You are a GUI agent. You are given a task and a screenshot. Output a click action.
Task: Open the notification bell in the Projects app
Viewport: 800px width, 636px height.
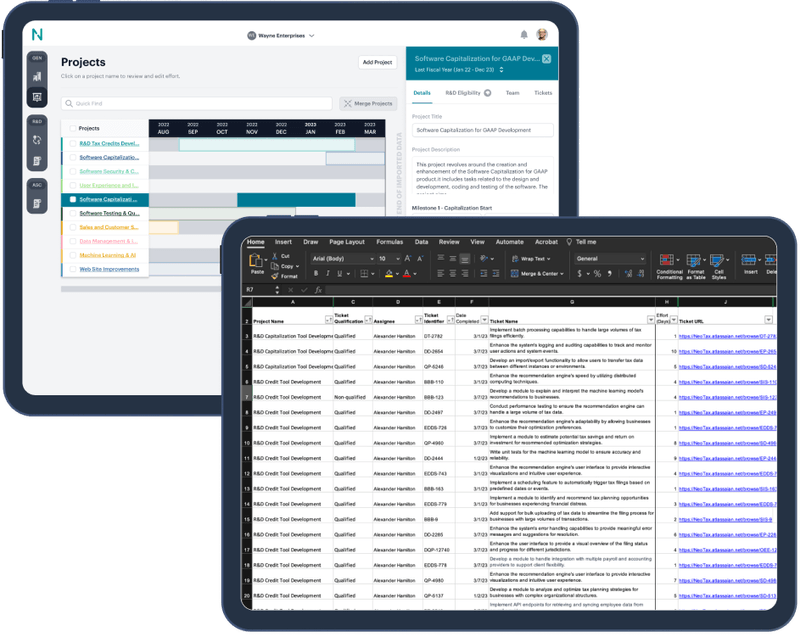tap(524, 33)
